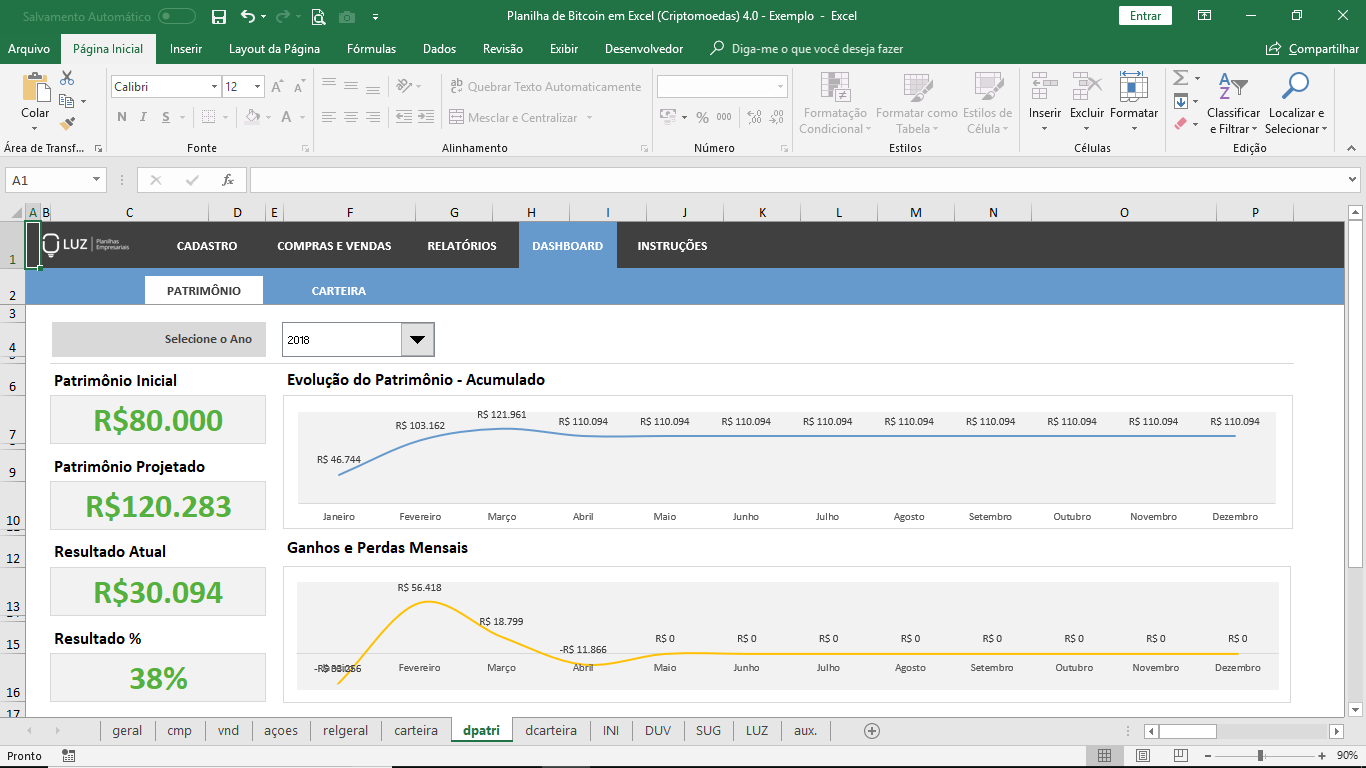1366x768 pixels.
Task: Click the Copiar (copy) icon
Action: click(66, 100)
